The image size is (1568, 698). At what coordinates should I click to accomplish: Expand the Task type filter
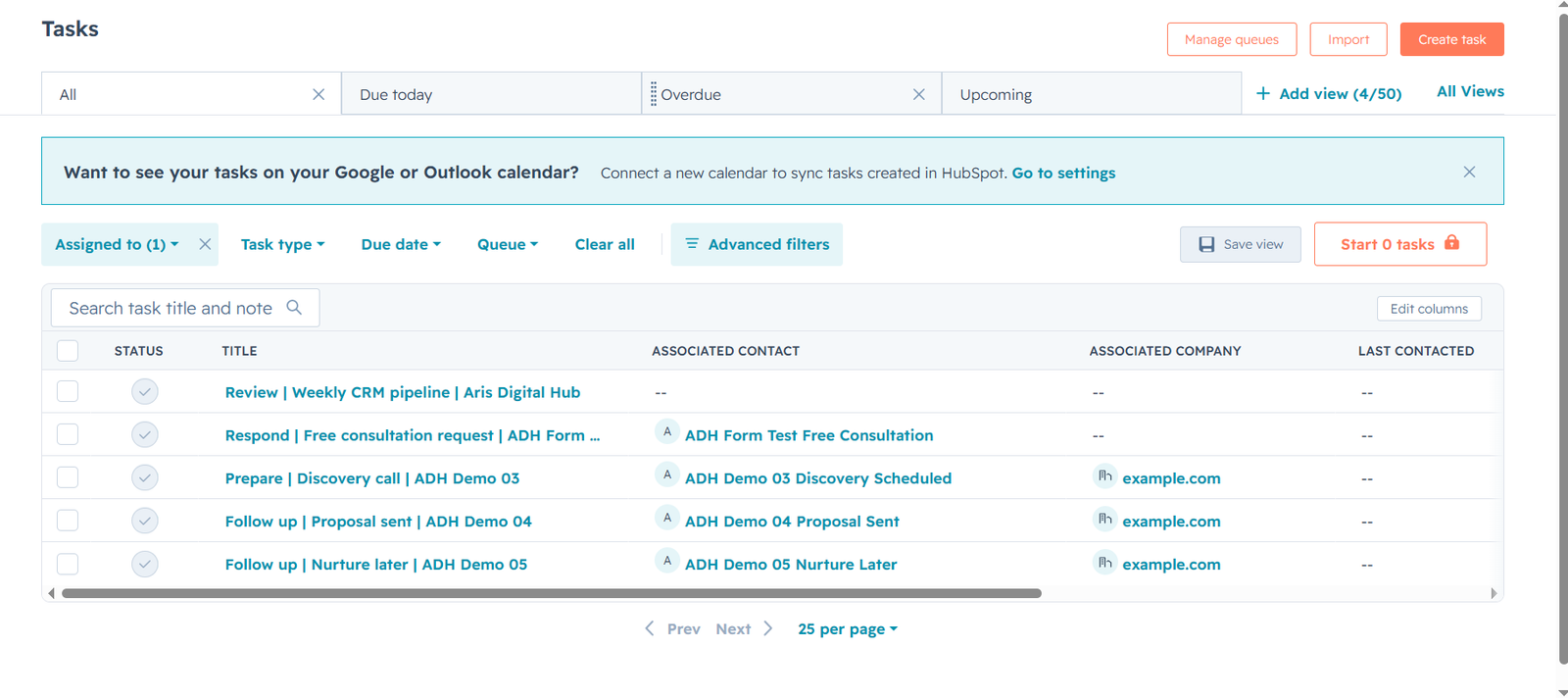click(x=282, y=244)
